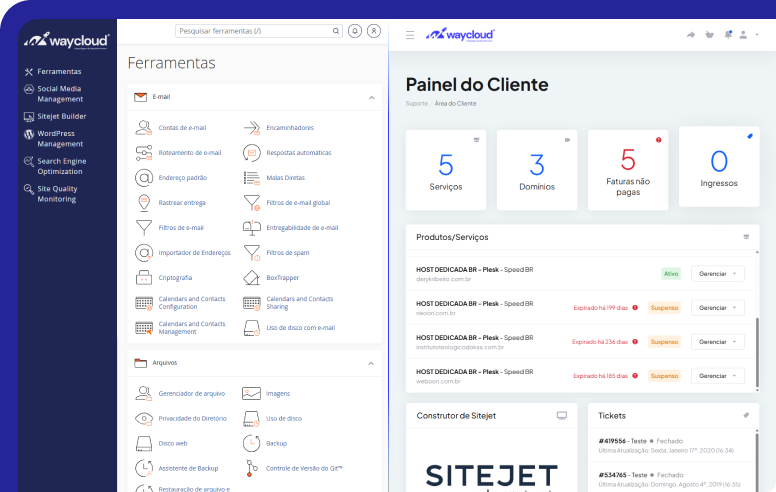This screenshot has height=492, width=776.
Task: Open Roteamento de e-mail icon
Action: click(x=144, y=153)
